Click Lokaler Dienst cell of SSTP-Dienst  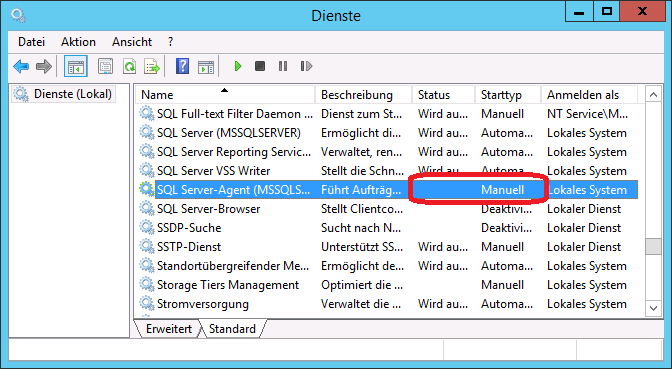click(x=584, y=246)
